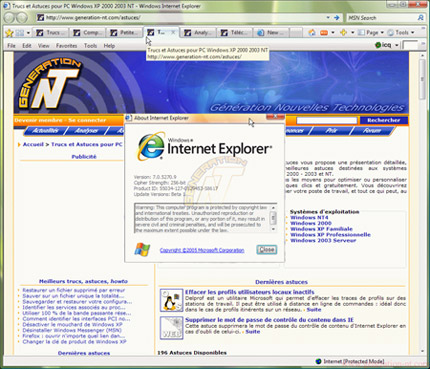Screen dimensions: 430x369
Task: Open the address bar history dropdown
Action: tap(328, 18)
